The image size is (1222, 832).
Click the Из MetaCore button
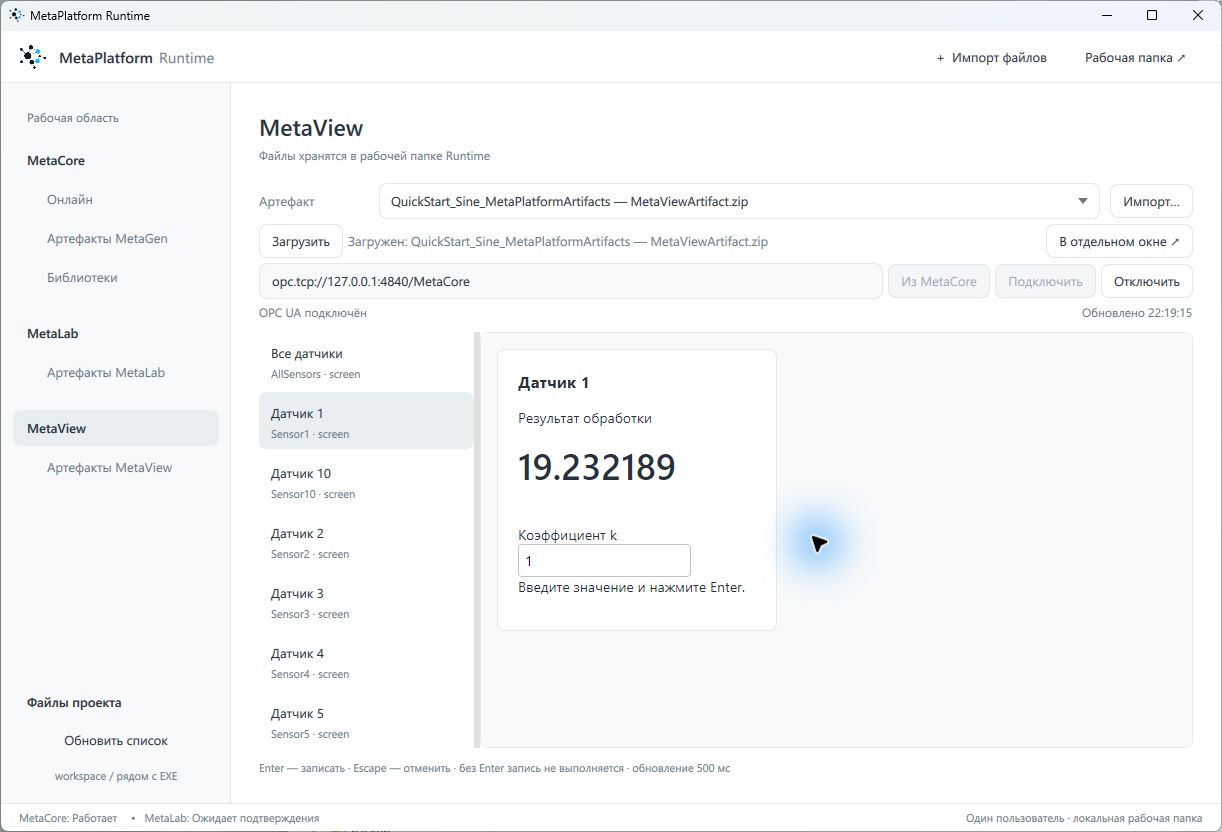[x=939, y=281]
